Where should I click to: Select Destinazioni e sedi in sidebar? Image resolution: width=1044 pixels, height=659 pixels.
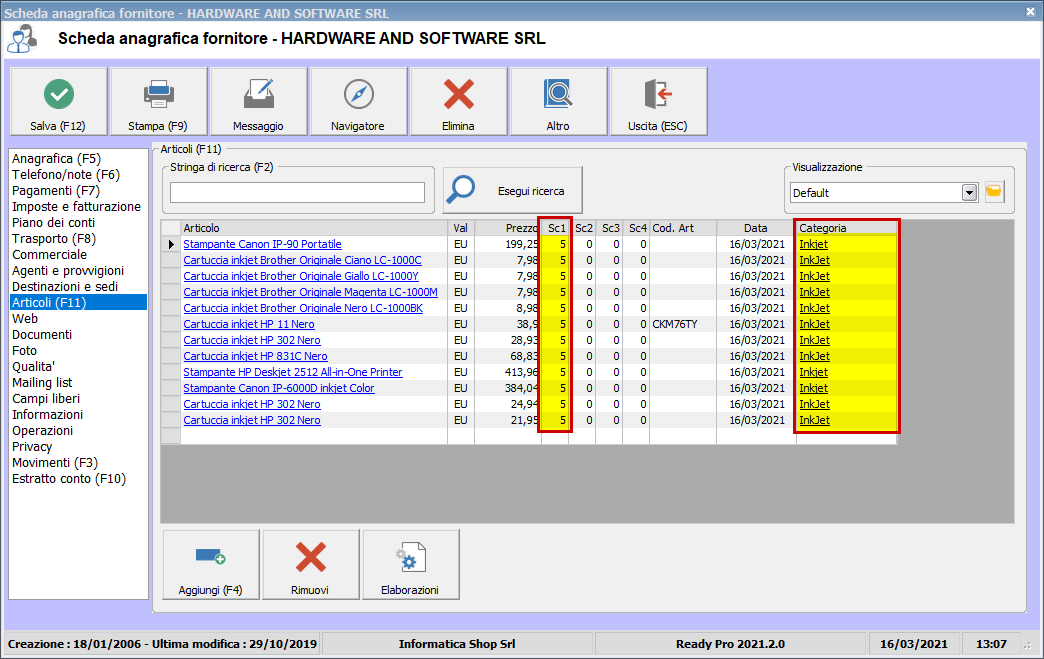pyautogui.click(x=65, y=286)
